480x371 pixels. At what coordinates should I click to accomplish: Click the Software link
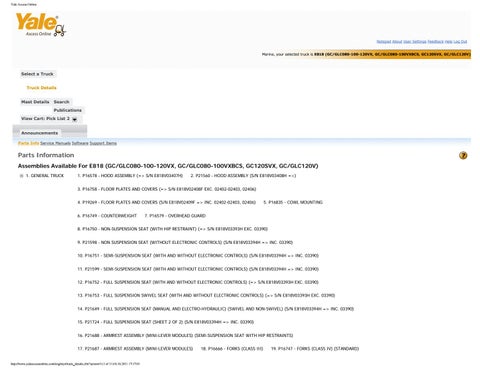(x=80, y=143)
